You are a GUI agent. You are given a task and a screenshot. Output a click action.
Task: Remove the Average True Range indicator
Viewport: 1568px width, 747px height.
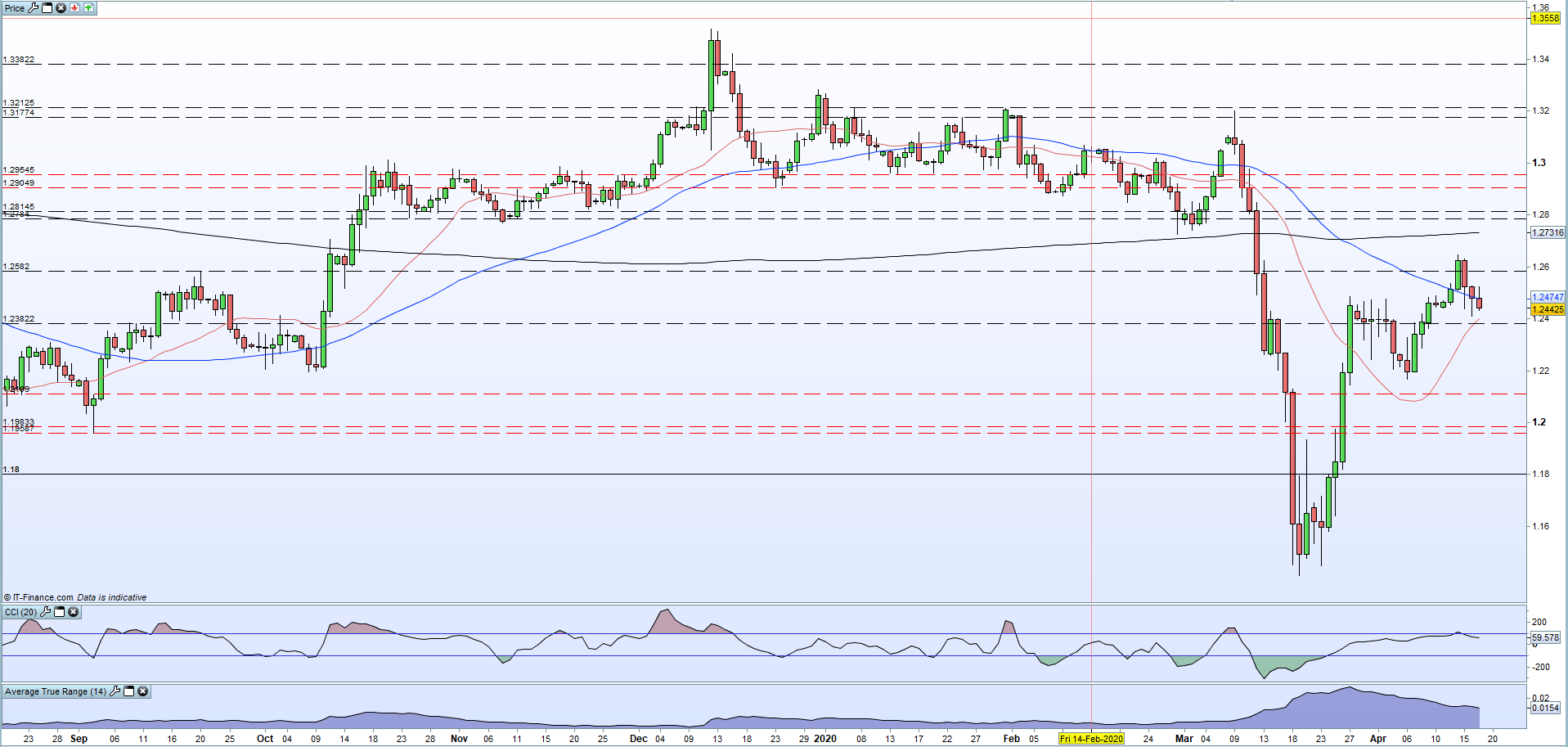pos(143,691)
